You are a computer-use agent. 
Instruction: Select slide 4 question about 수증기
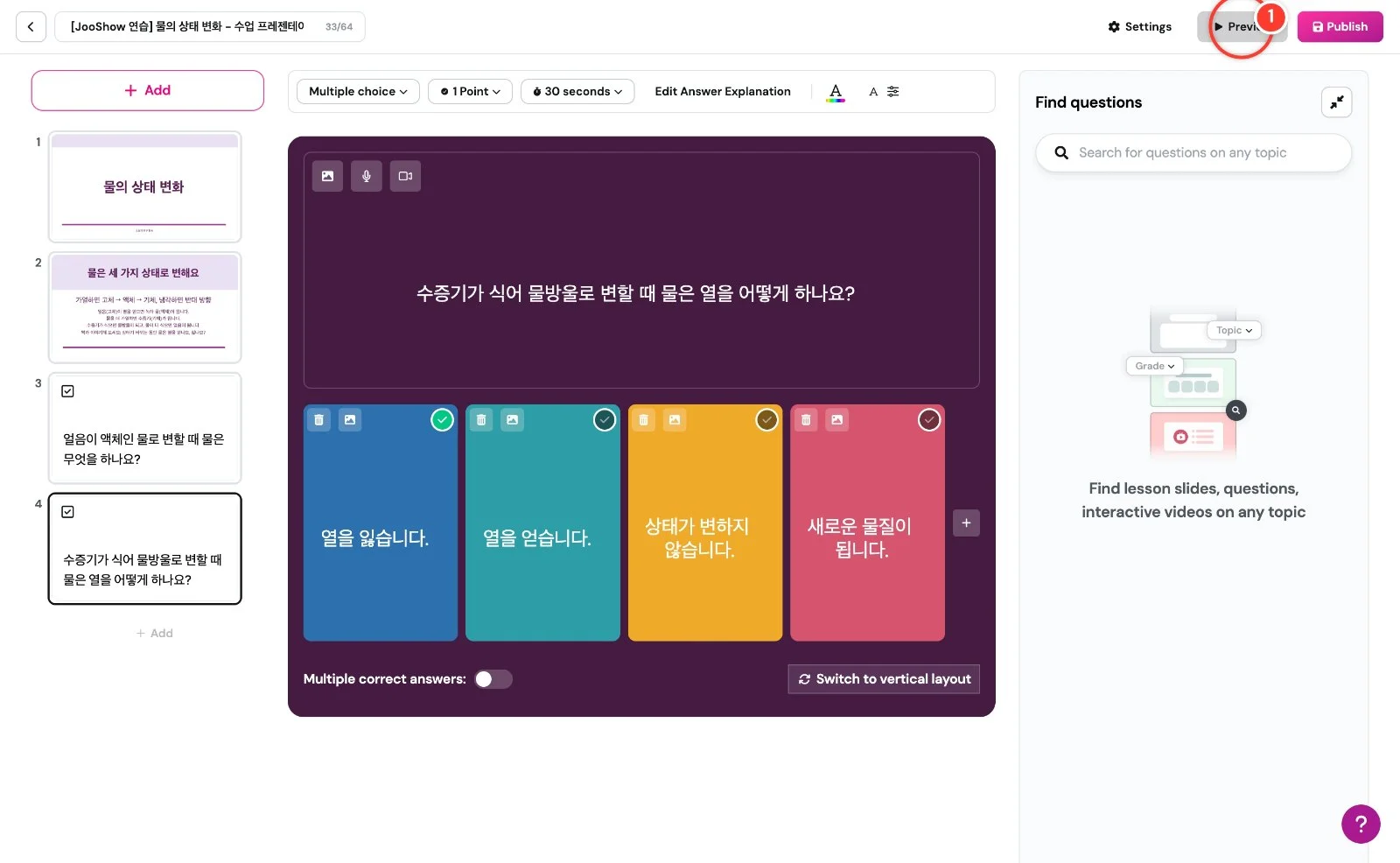(x=145, y=549)
